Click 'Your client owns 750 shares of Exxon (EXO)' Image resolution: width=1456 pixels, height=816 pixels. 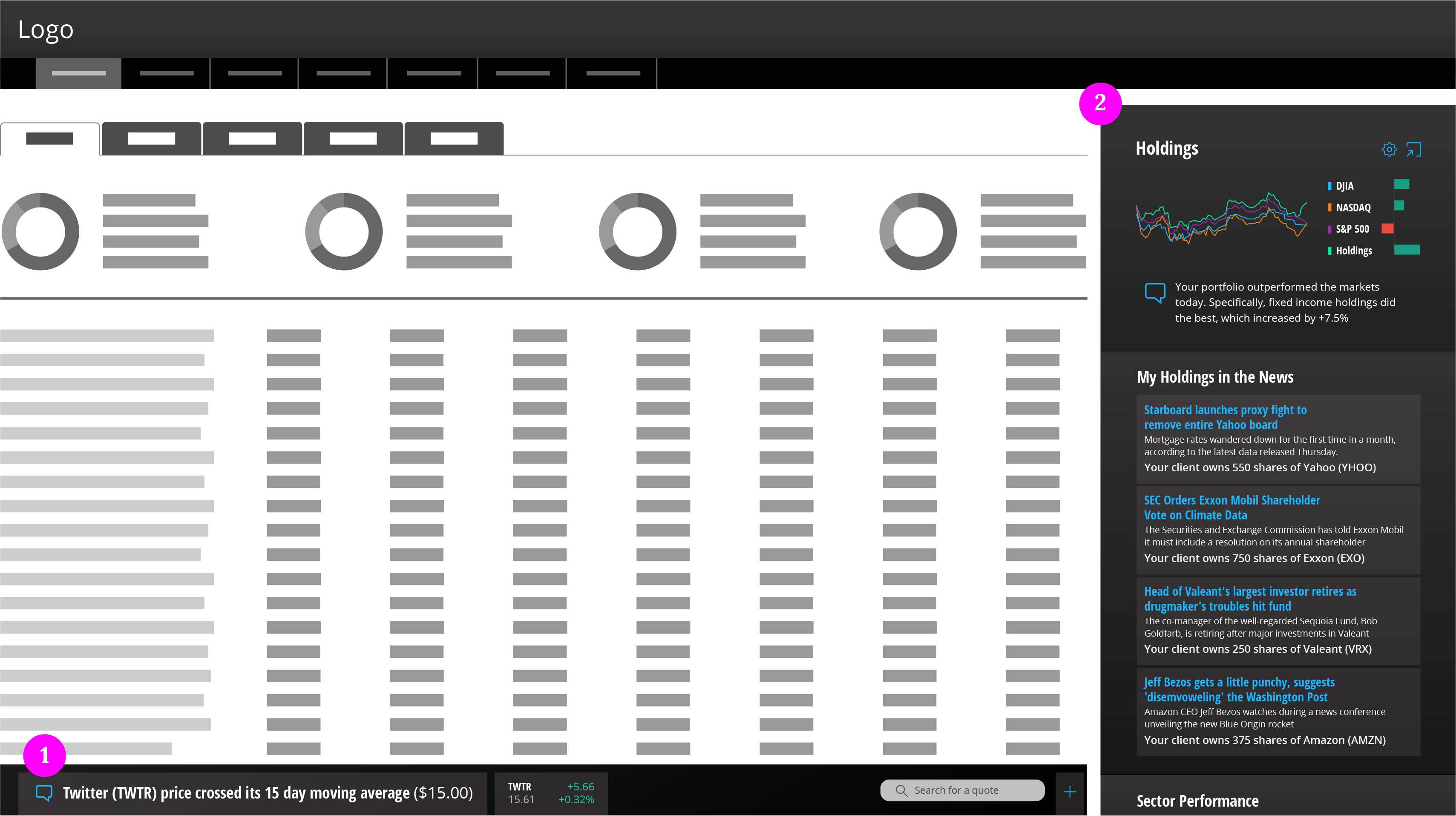coord(1254,558)
